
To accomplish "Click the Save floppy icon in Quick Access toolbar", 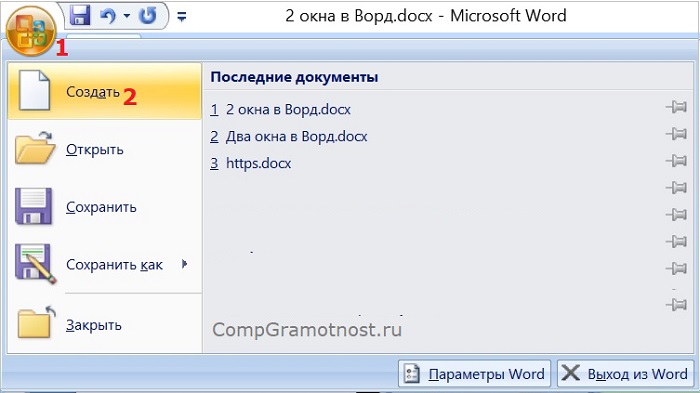I will (80, 16).
